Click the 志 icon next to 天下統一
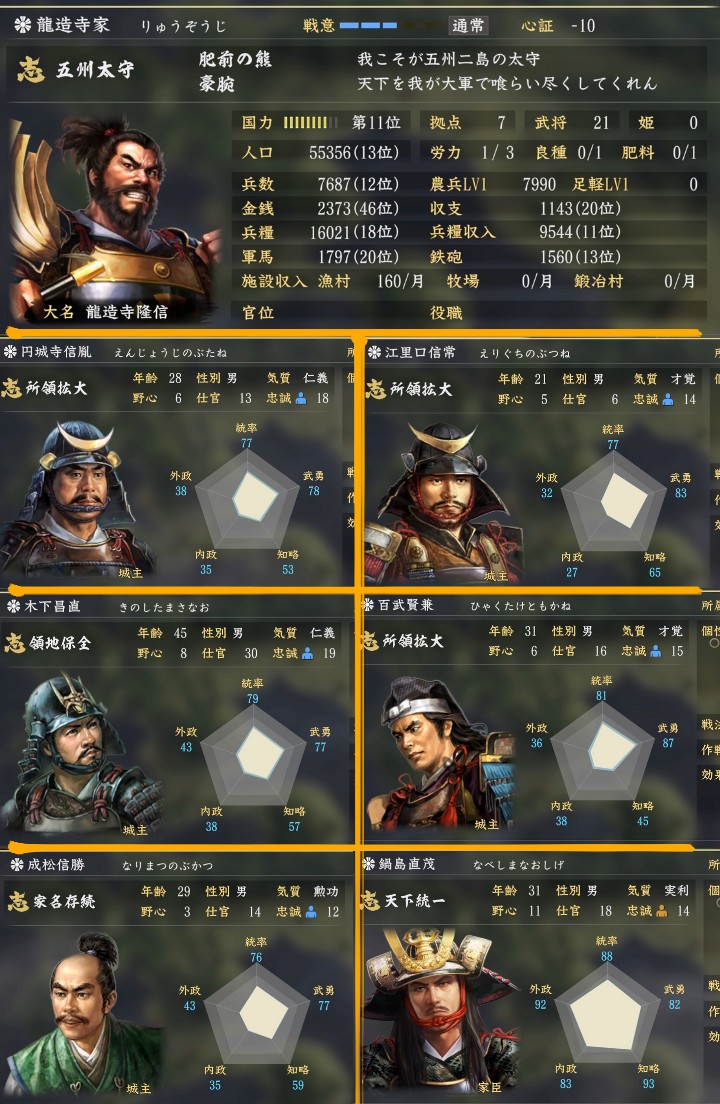The height and width of the screenshot is (1104, 720). coord(371,900)
